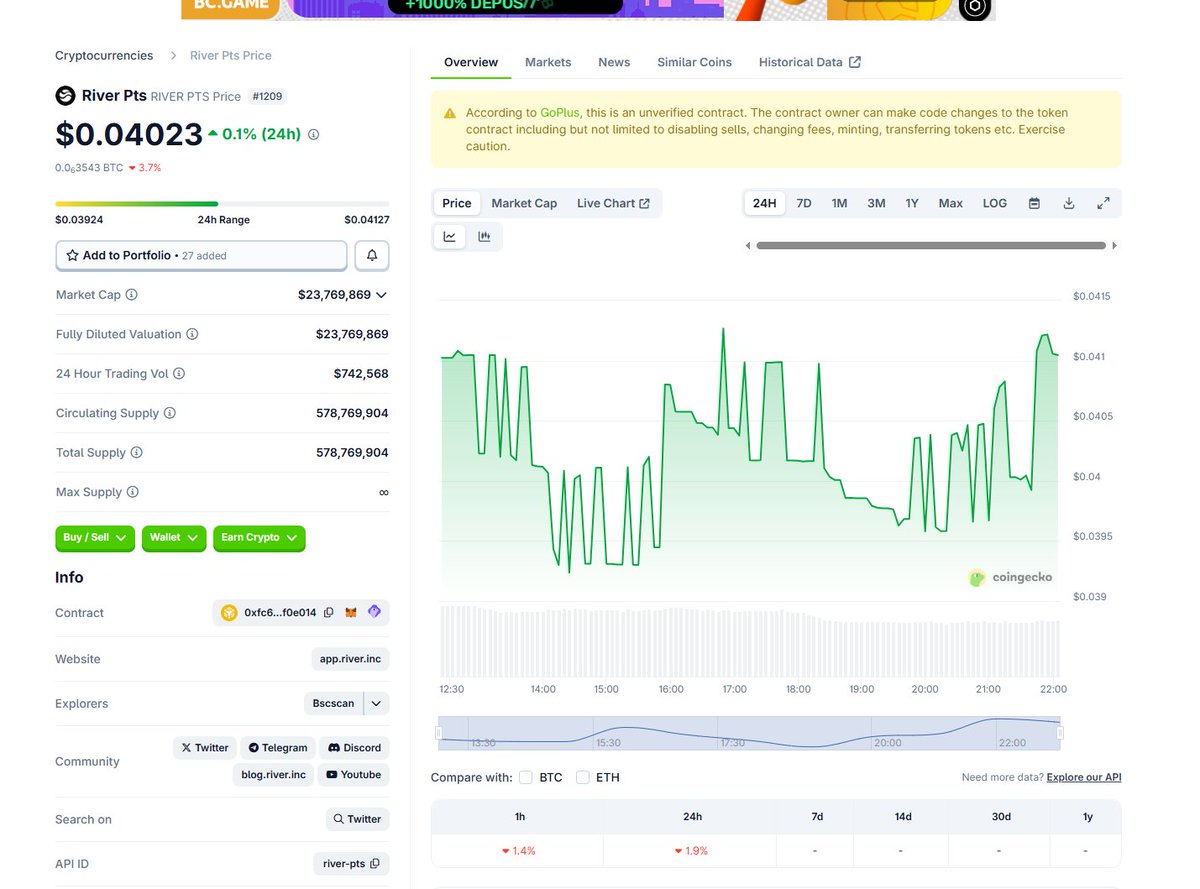The height and width of the screenshot is (889, 1200).
Task: Select the Price chart mode
Action: [457, 203]
